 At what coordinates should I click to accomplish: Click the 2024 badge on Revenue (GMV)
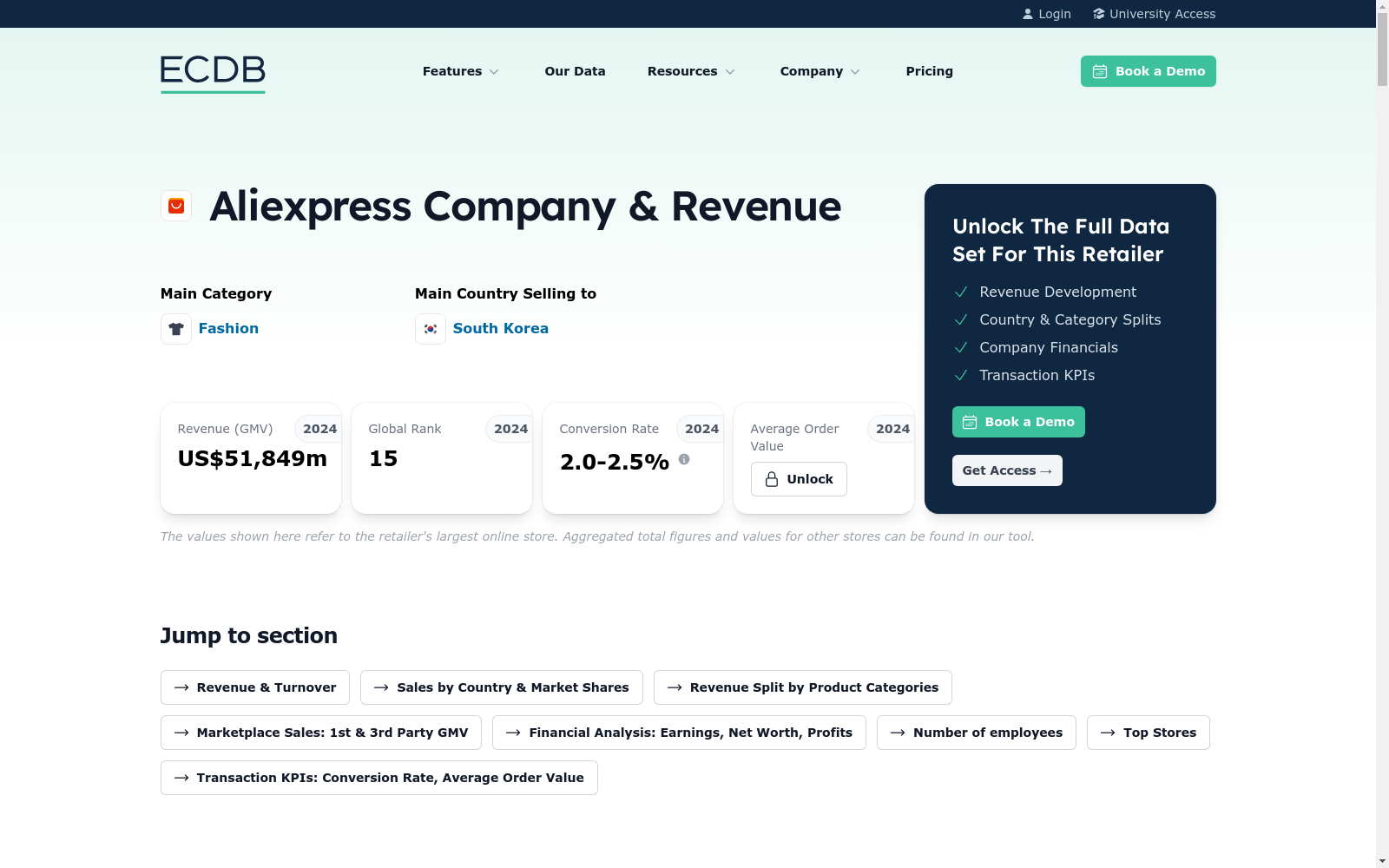tap(318, 429)
